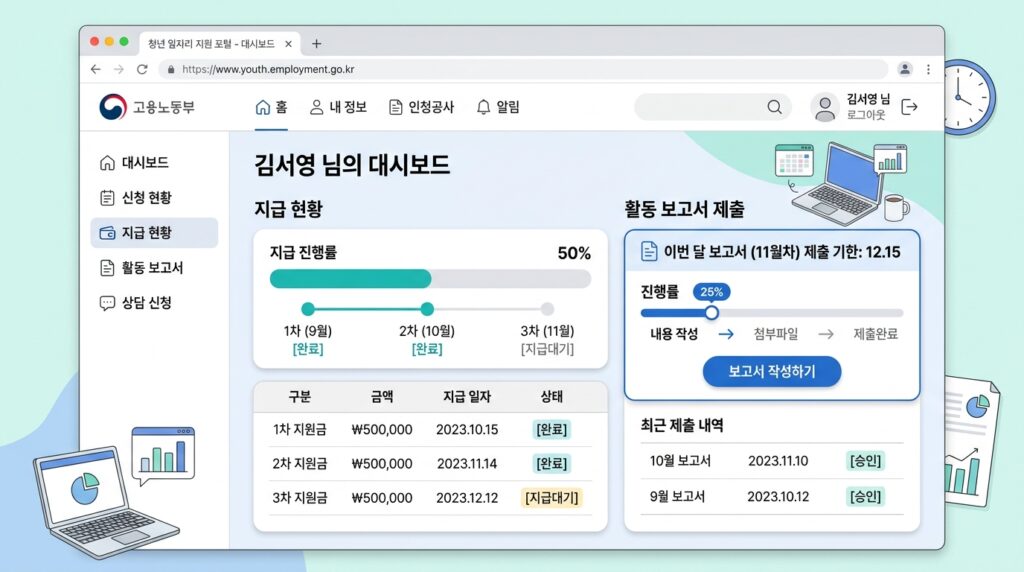Image resolution: width=1024 pixels, height=572 pixels.
Task: Click the [승인] badge for 10월 보고서
Action: click(x=865, y=461)
